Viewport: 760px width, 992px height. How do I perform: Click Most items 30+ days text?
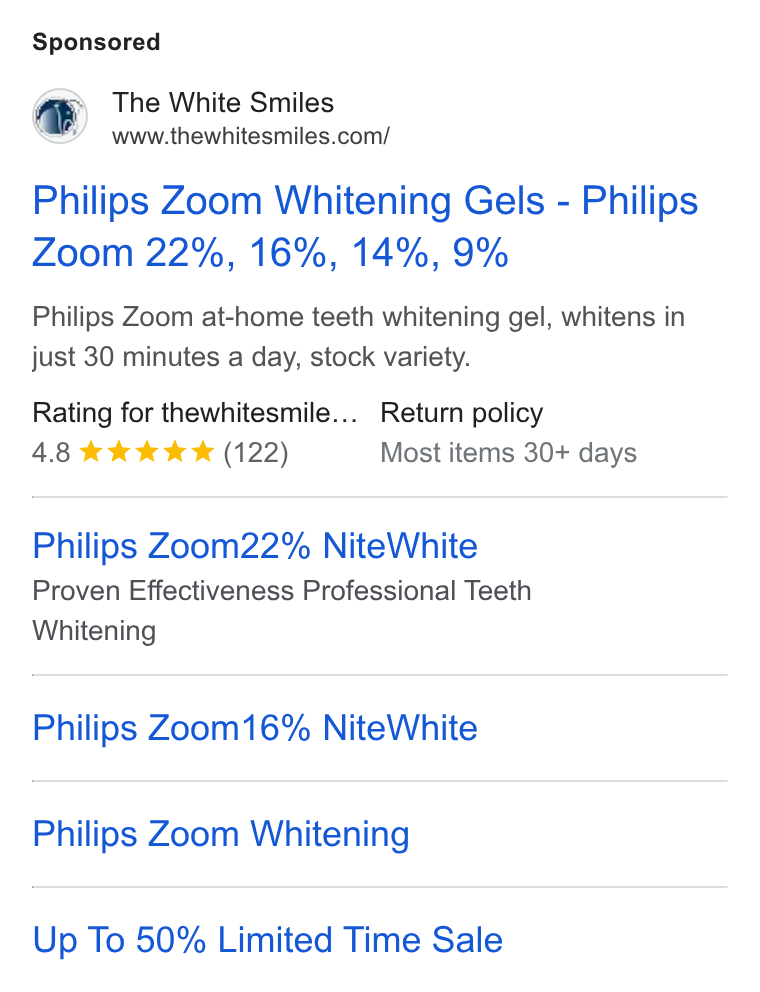[509, 453]
